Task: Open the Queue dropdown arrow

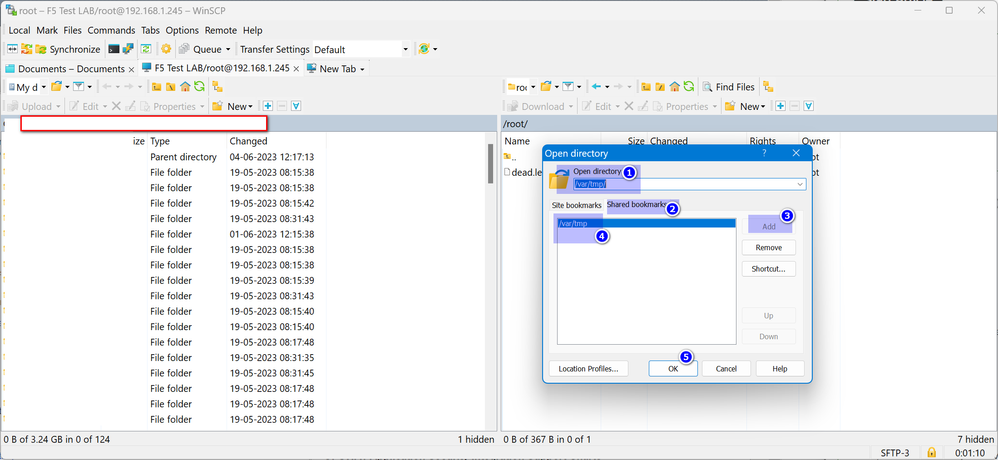Action: [228, 49]
